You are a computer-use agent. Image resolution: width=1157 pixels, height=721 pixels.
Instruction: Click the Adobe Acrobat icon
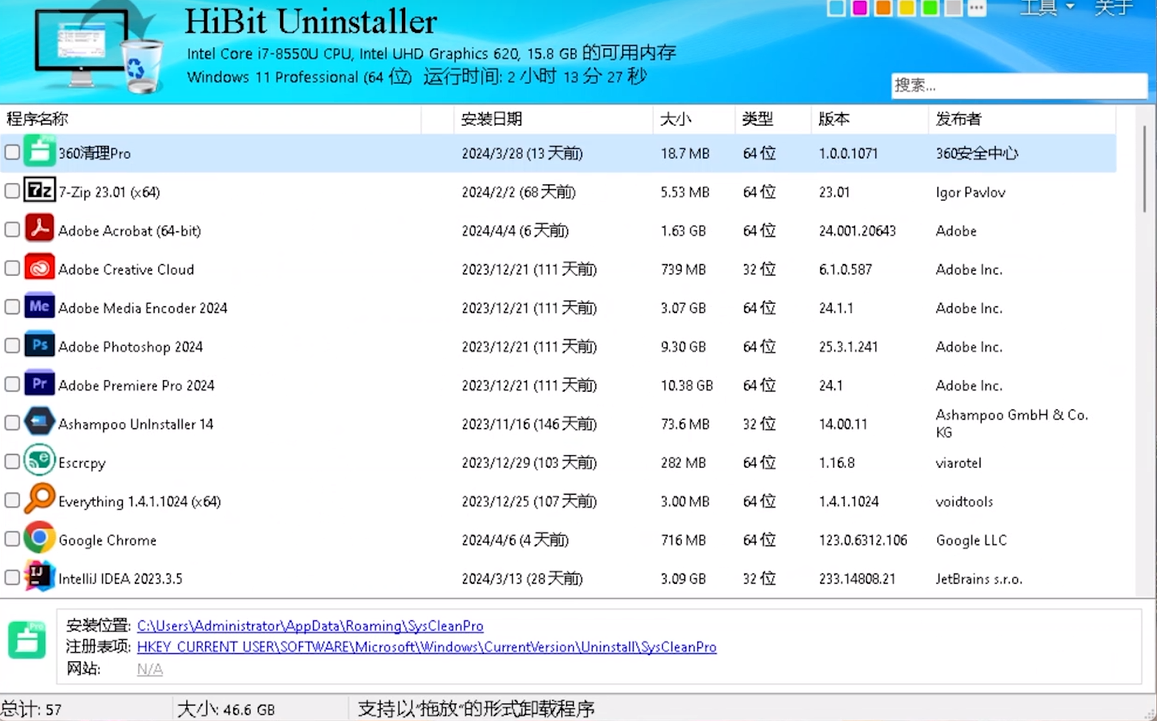click(39, 229)
